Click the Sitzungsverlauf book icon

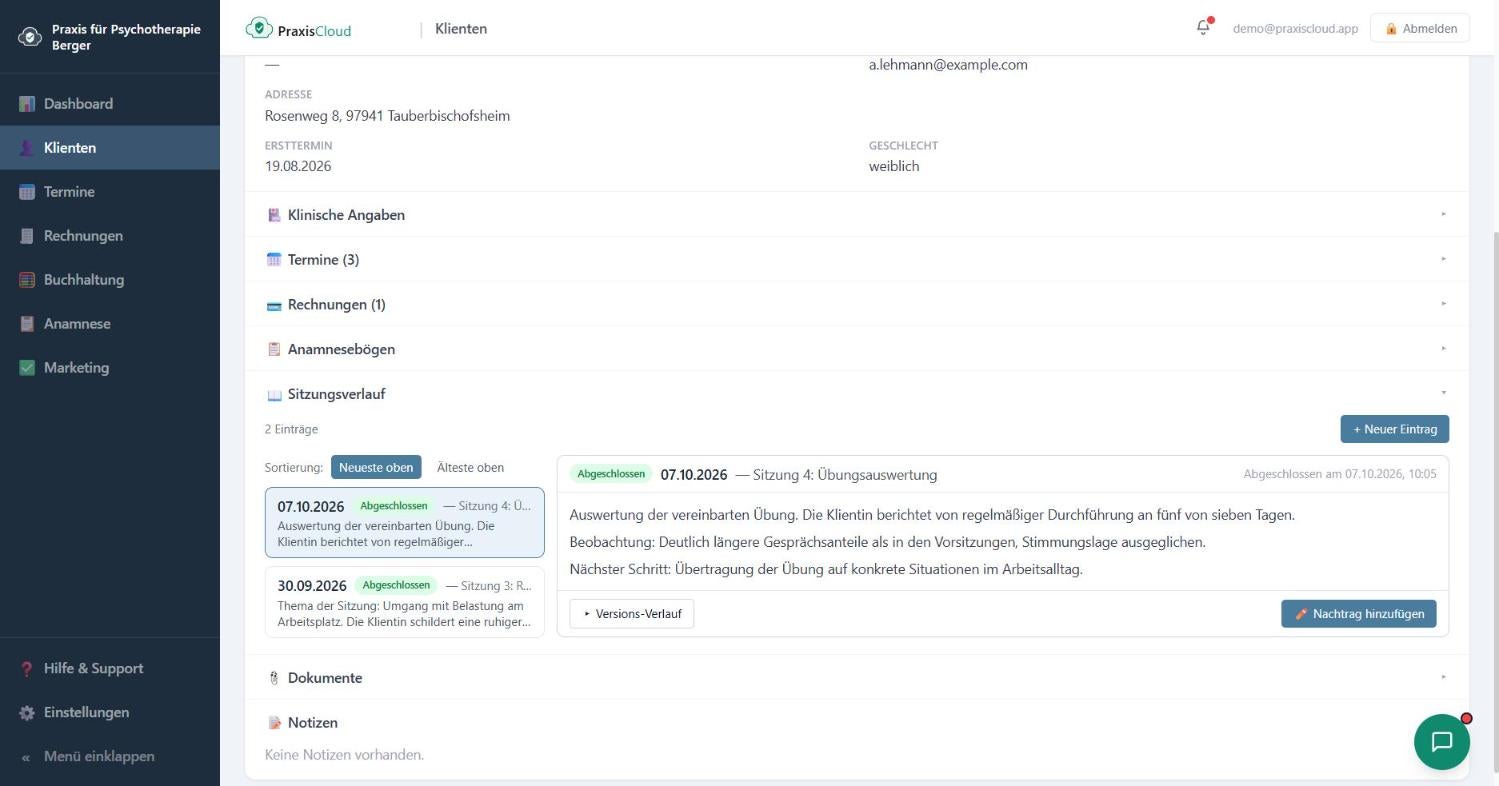coord(274,394)
